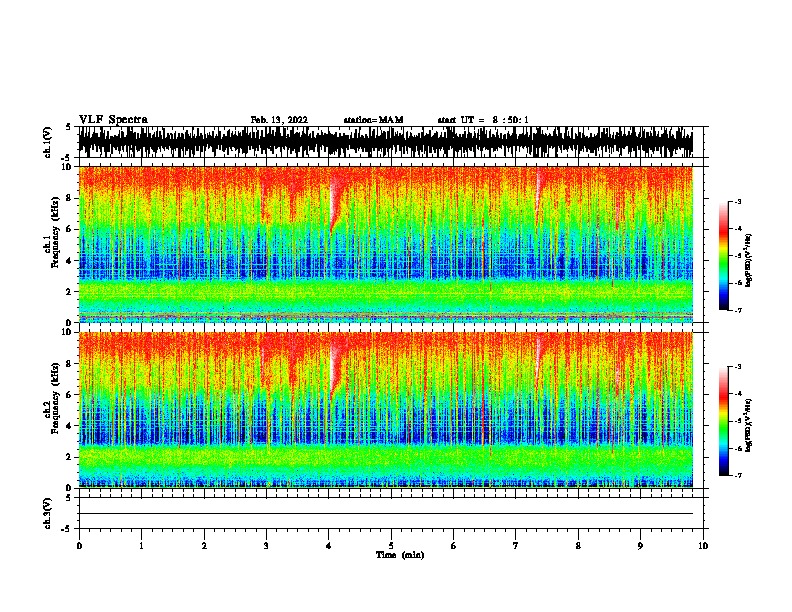Click the "ch.3(V)" axis label
Image resolution: width=792 pixels, height=612 pixels.
tap(48, 513)
